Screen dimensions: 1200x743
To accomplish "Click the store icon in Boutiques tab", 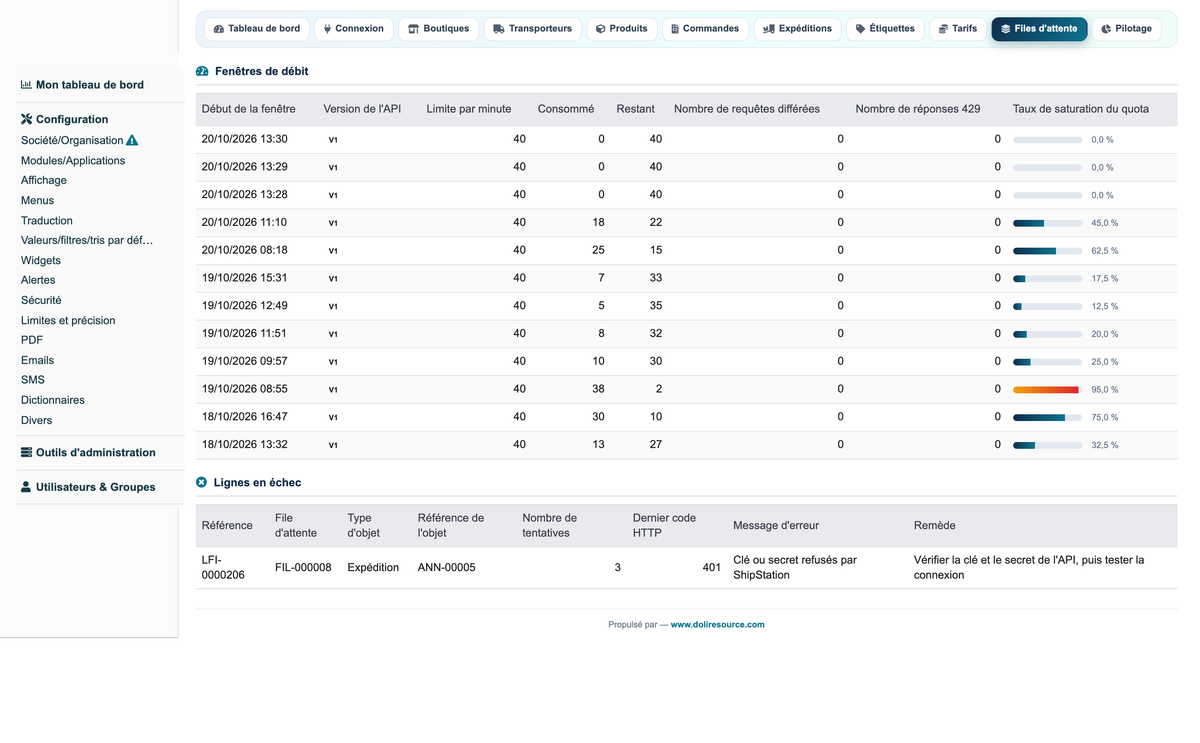I will [413, 29].
